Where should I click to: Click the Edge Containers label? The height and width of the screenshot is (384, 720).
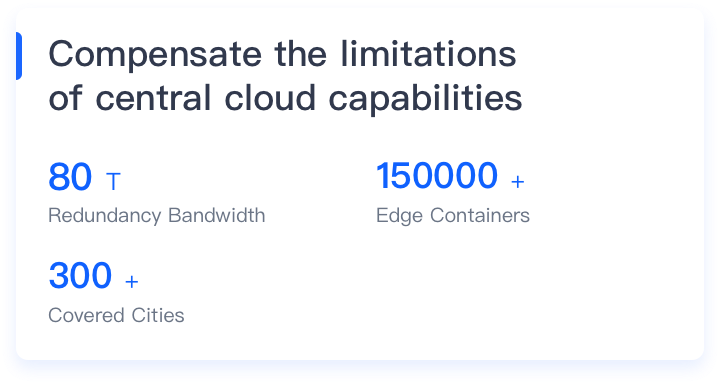coord(453,215)
